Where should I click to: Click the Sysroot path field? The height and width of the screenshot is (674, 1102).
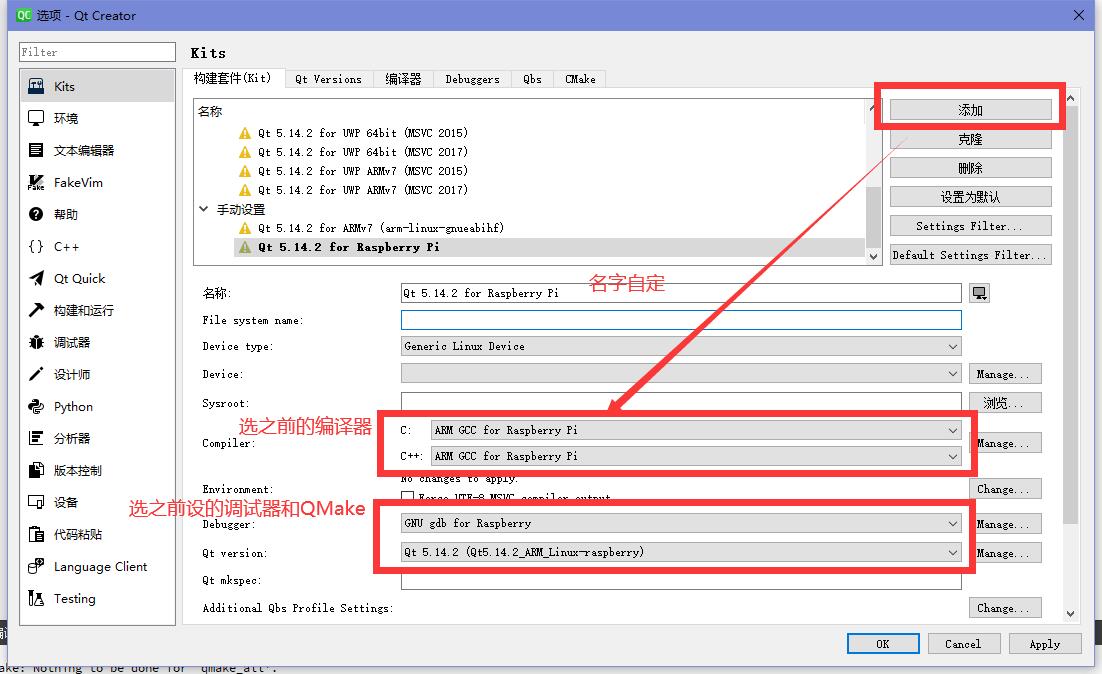point(680,401)
